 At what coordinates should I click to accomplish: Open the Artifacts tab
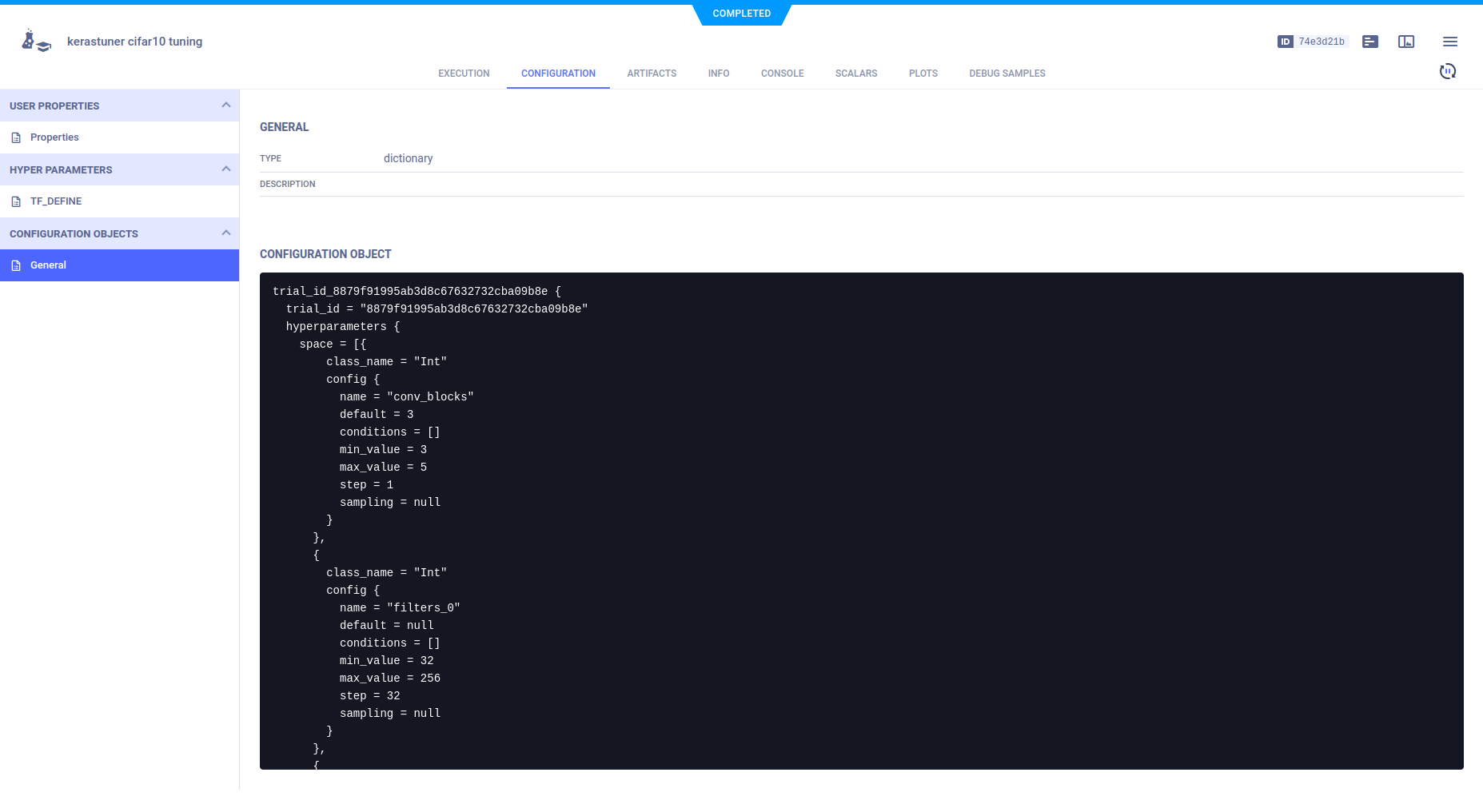(652, 74)
